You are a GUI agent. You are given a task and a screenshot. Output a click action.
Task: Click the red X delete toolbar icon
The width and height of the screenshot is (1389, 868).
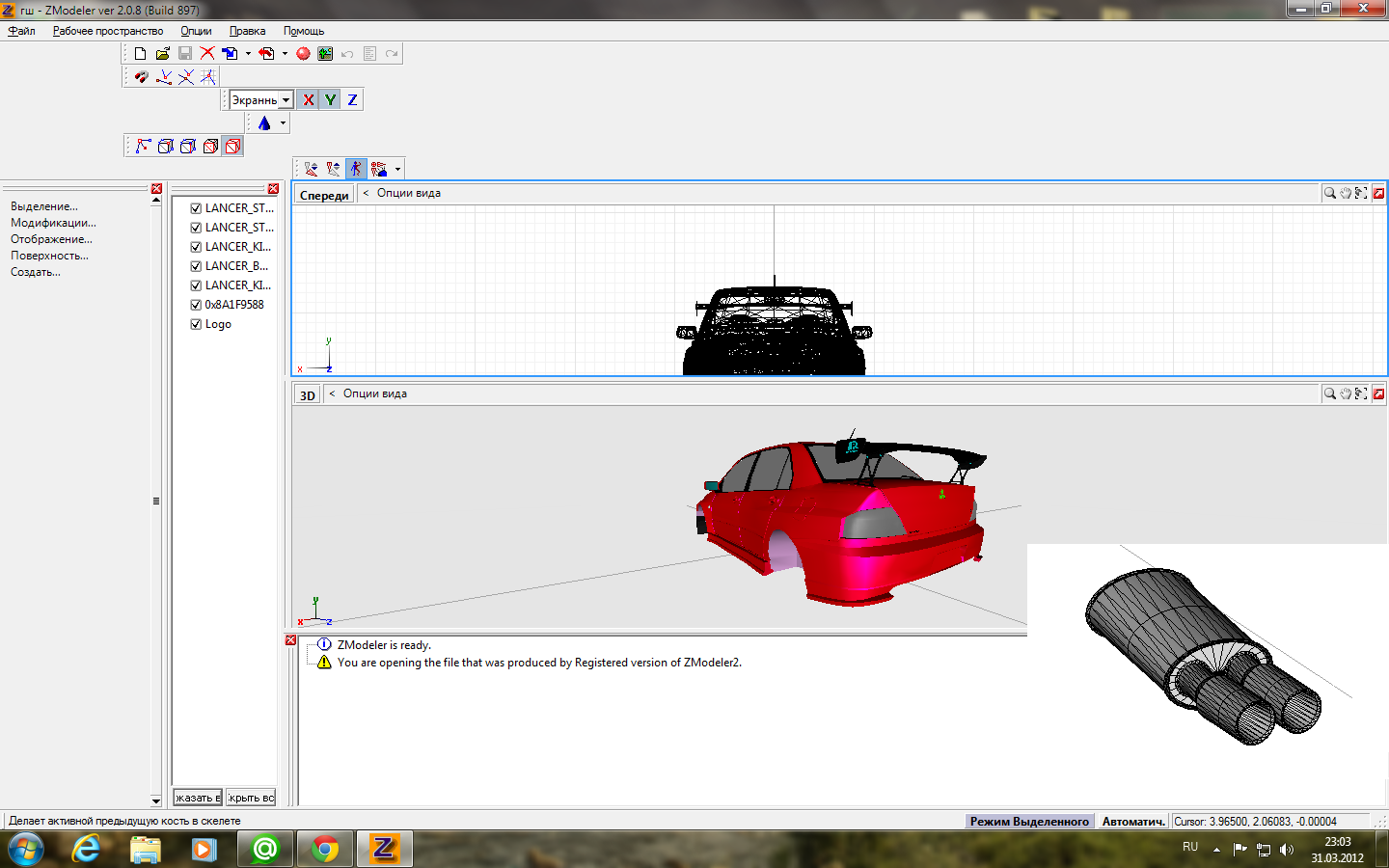click(207, 54)
